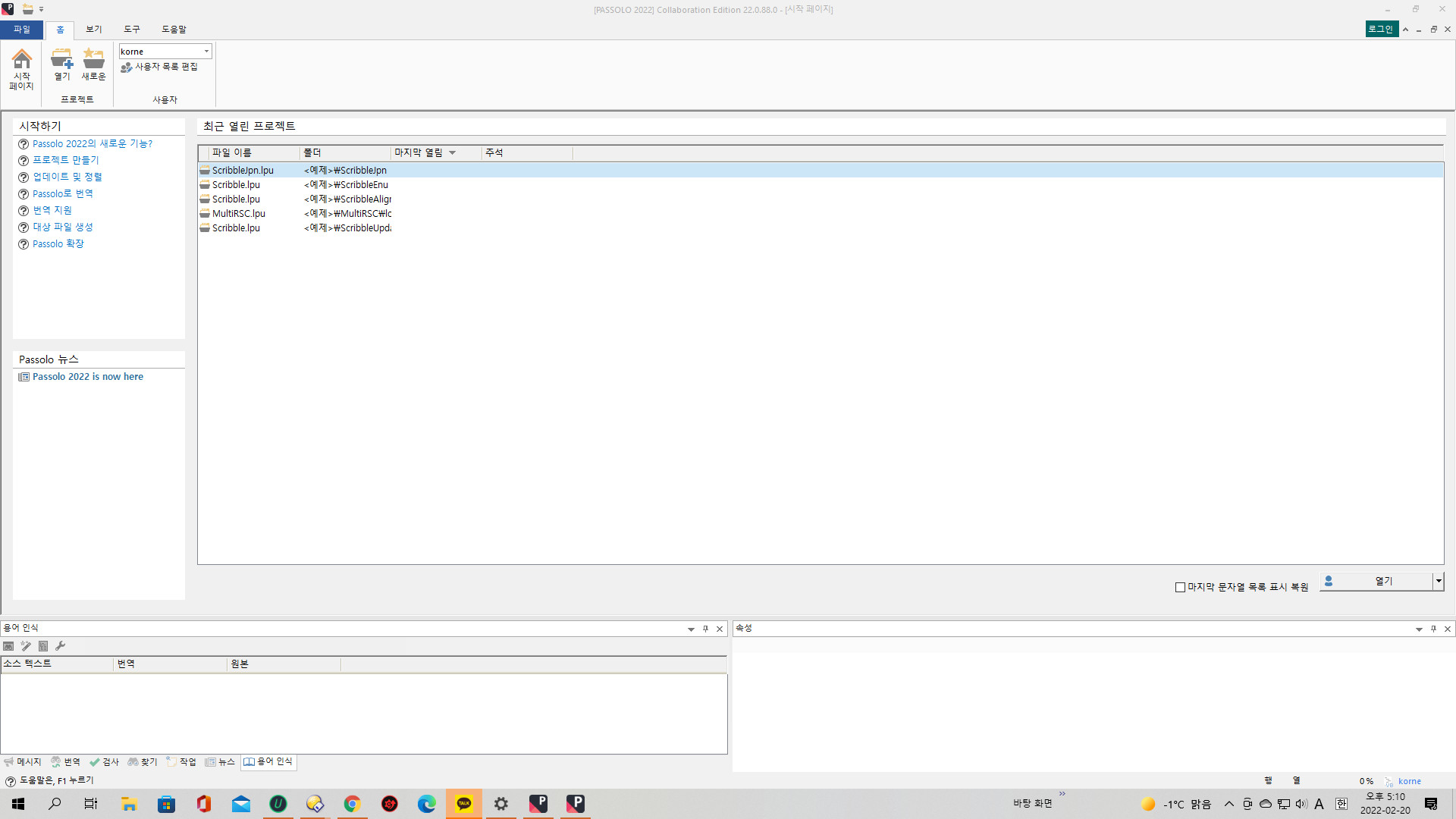Close the 용어 인식 panel
The image size is (1456, 819).
click(x=720, y=629)
